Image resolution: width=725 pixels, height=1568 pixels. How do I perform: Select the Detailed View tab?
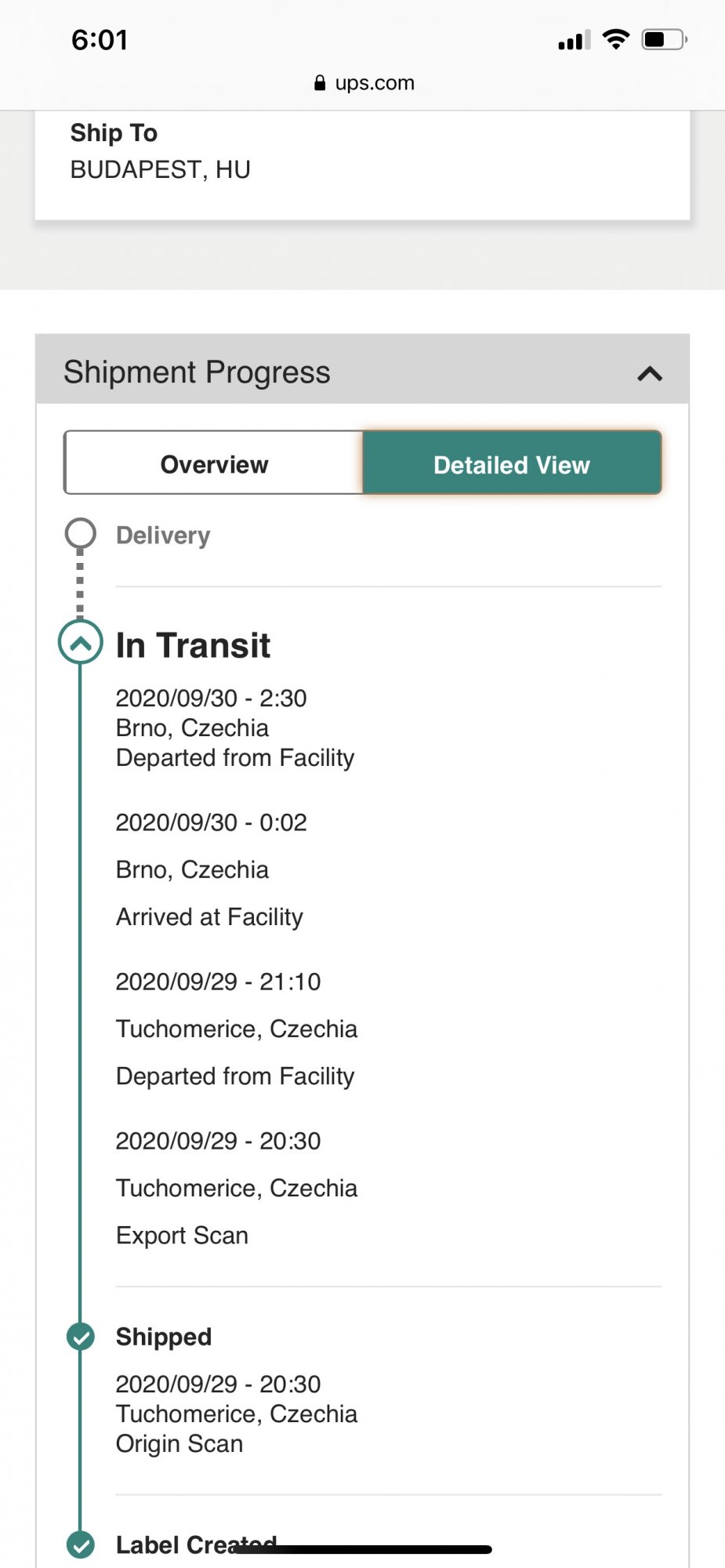(512, 463)
